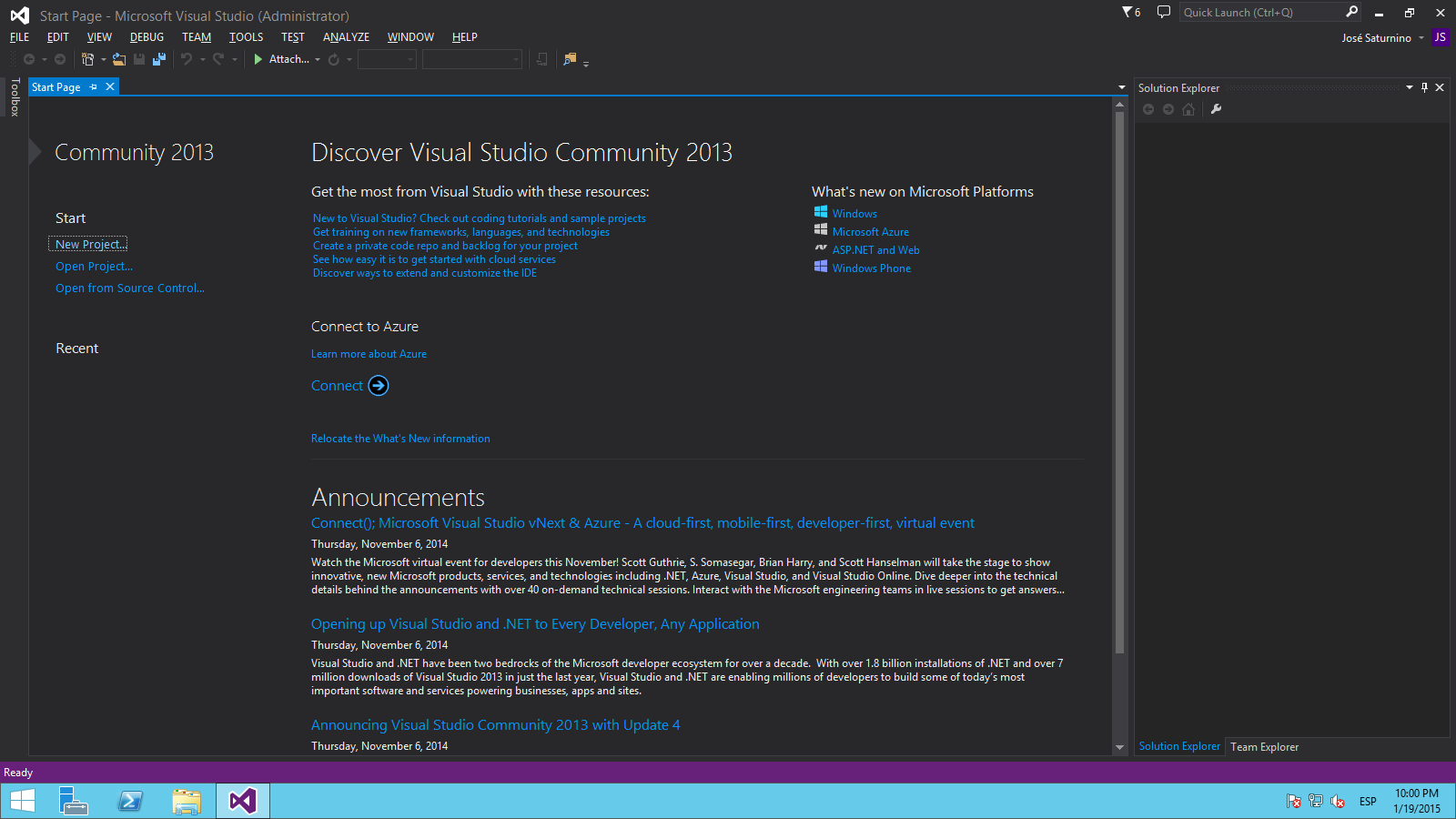Open the Undo history dropdown arrow
The height and width of the screenshot is (819, 1456).
click(x=202, y=59)
